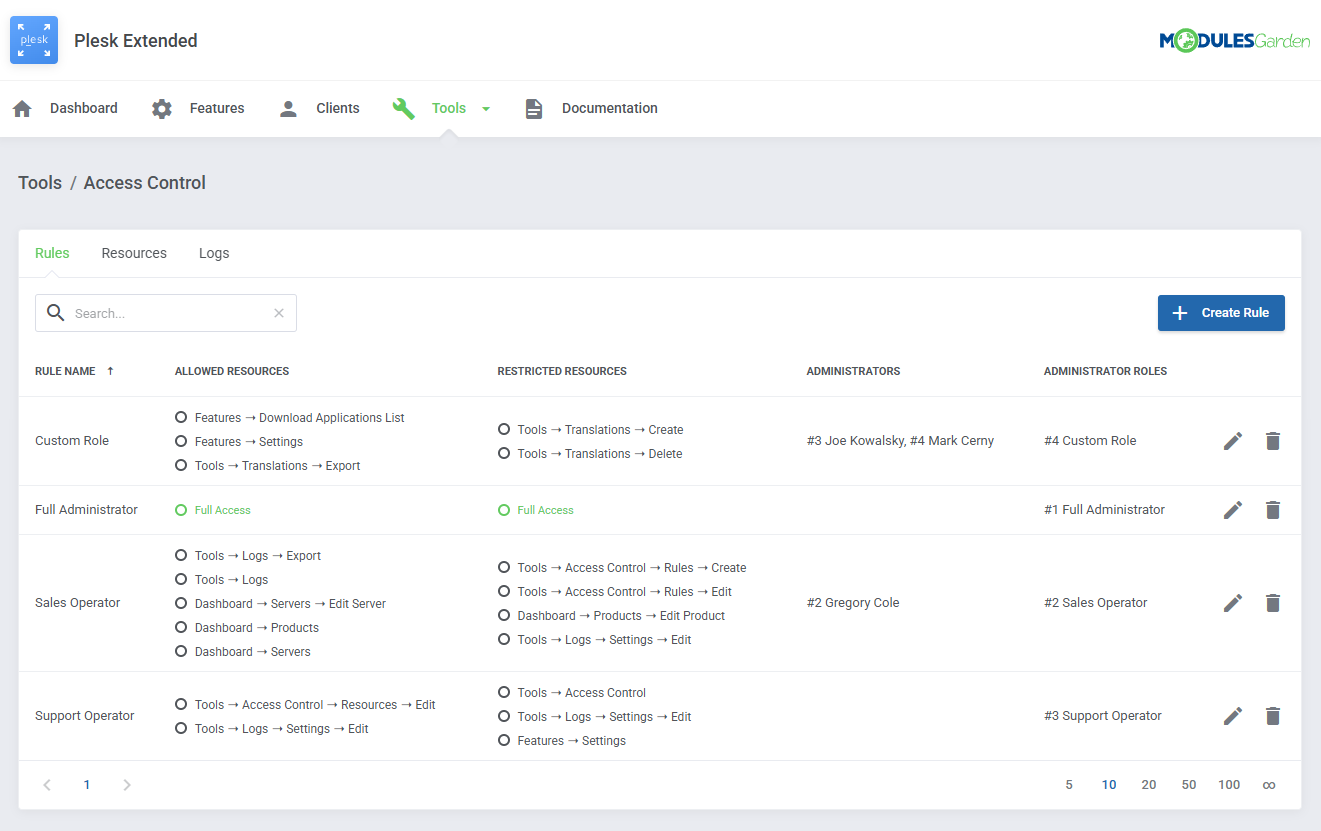The width and height of the screenshot is (1321, 831).
Task: Open the Logs tab
Action: (x=213, y=253)
